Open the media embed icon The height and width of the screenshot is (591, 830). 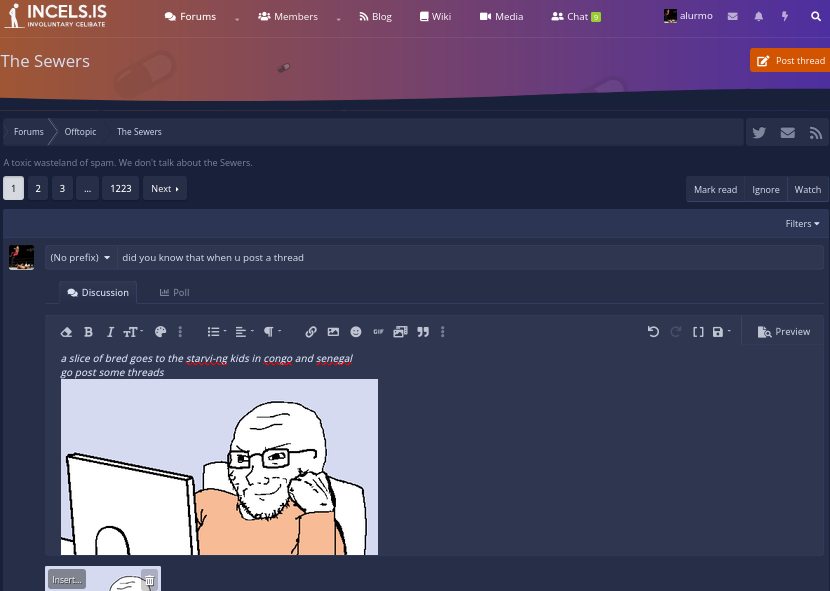point(400,332)
